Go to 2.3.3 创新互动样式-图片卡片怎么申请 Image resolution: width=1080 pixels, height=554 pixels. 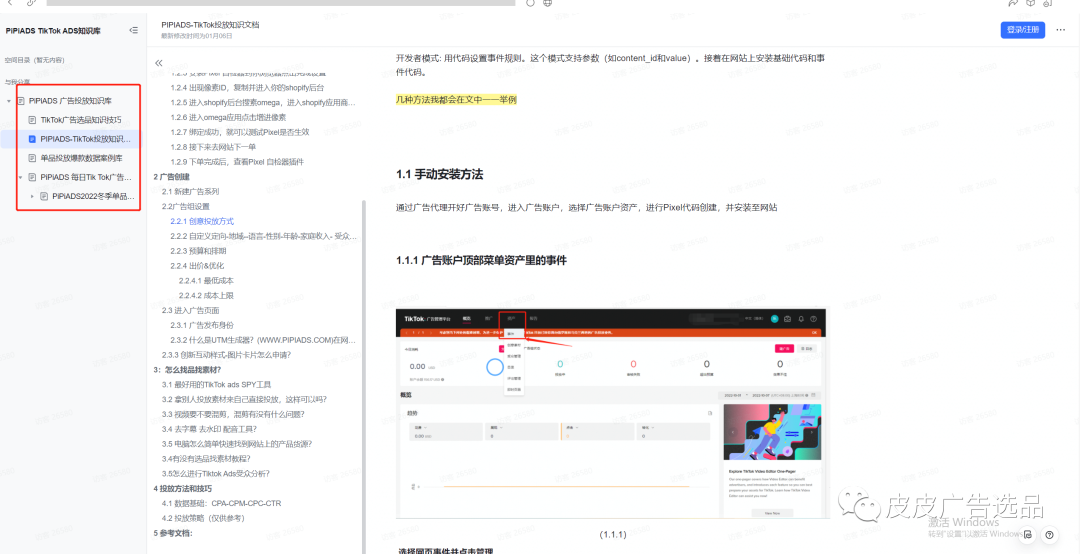[226, 355]
